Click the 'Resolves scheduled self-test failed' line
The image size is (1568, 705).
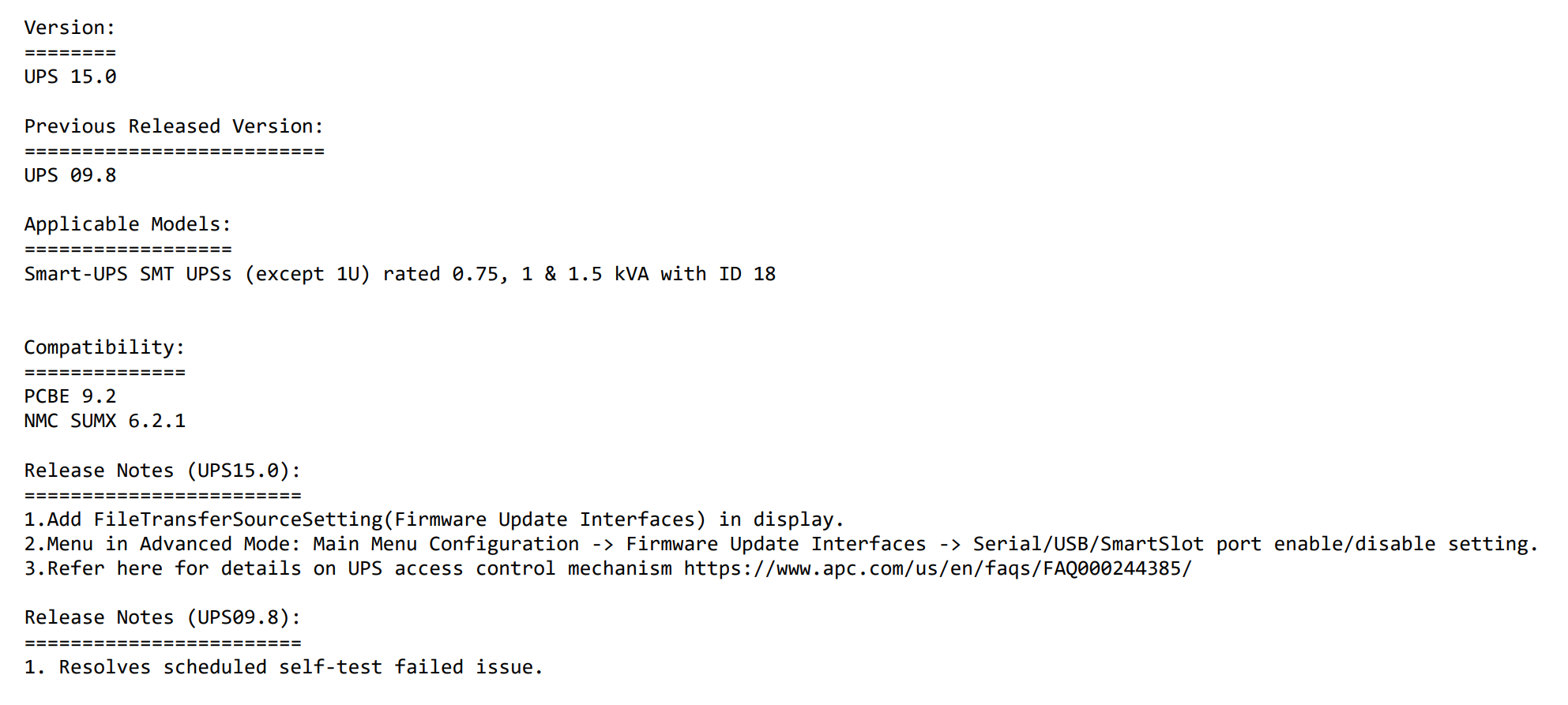284,668
